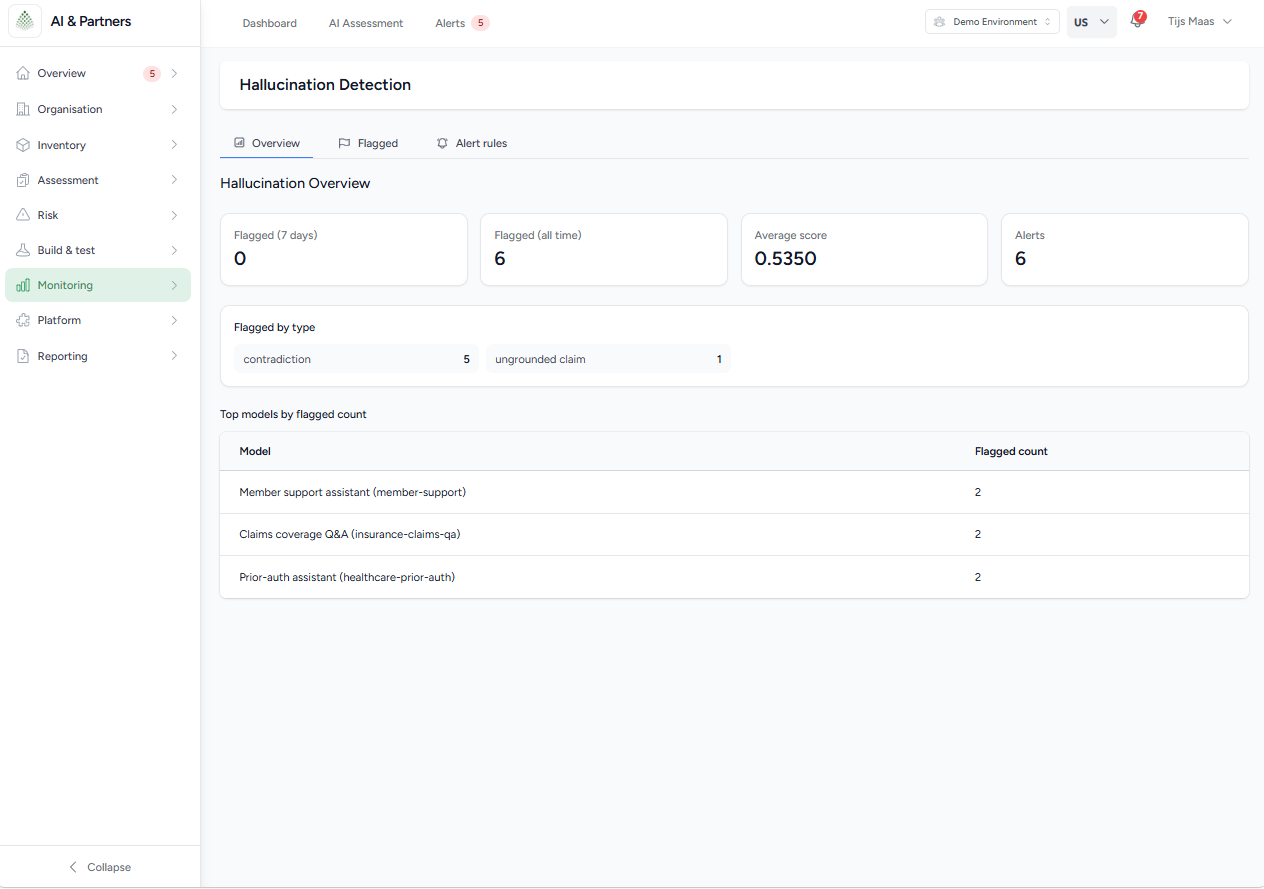Click the contradiction type chip
This screenshot has width=1264, height=889.
click(x=357, y=359)
